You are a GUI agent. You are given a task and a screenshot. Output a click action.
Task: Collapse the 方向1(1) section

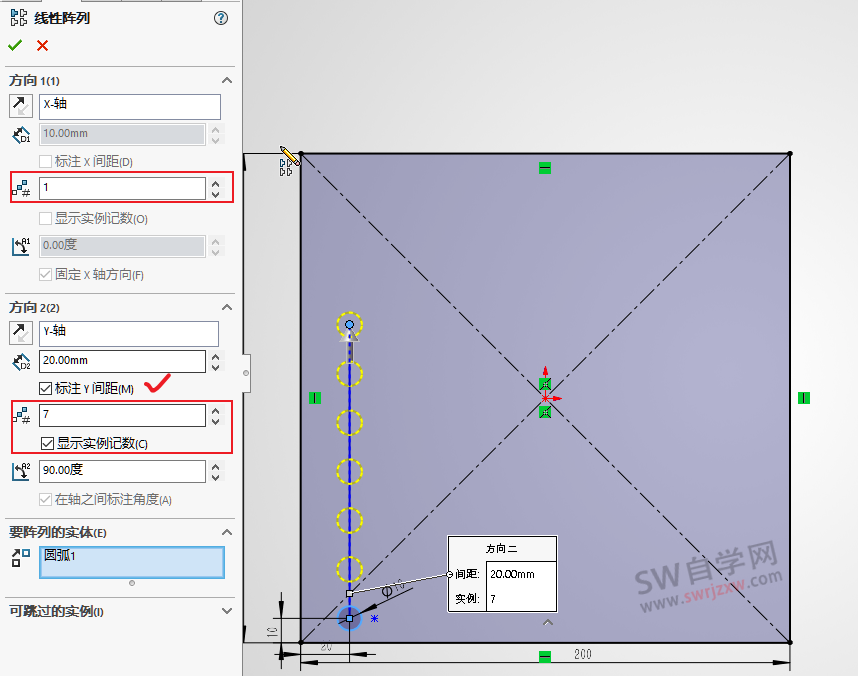[x=226, y=80]
